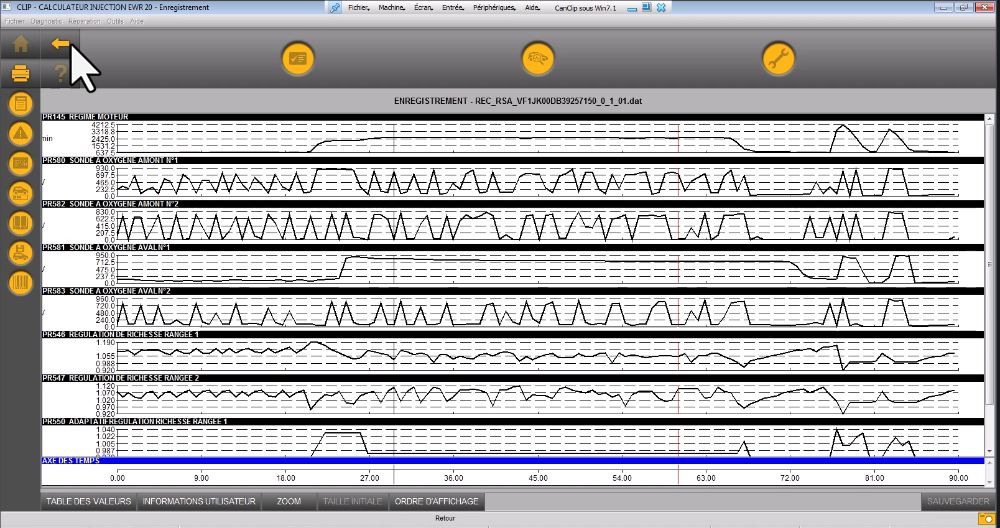Viewport: 1000px width, 528px height.
Task: Click the printer icon
Action: tap(20, 73)
